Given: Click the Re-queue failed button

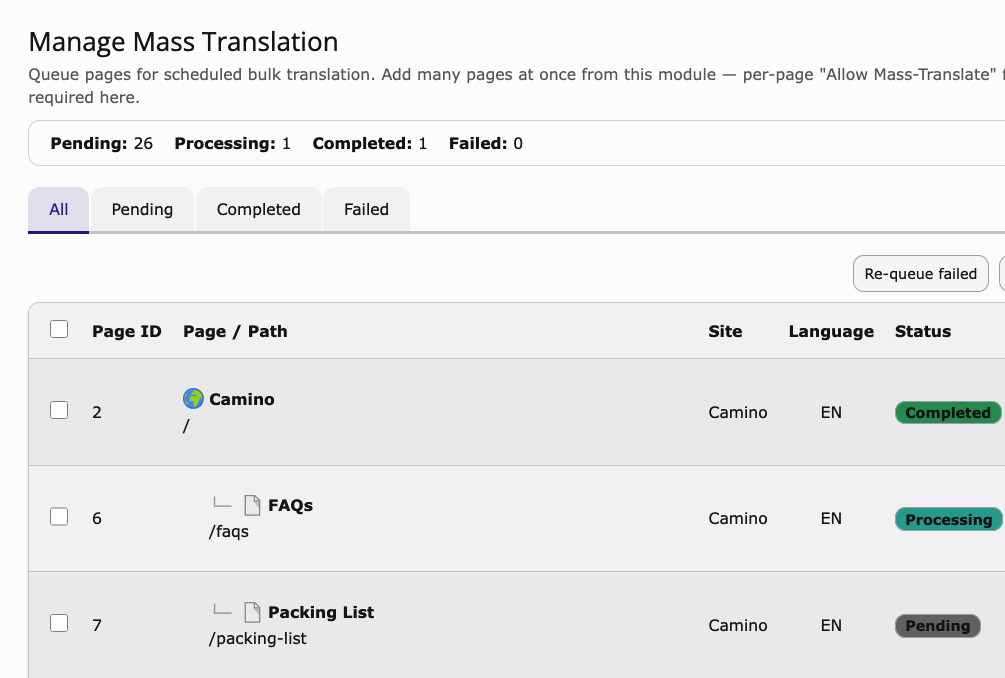Looking at the screenshot, I should click(x=920, y=274).
